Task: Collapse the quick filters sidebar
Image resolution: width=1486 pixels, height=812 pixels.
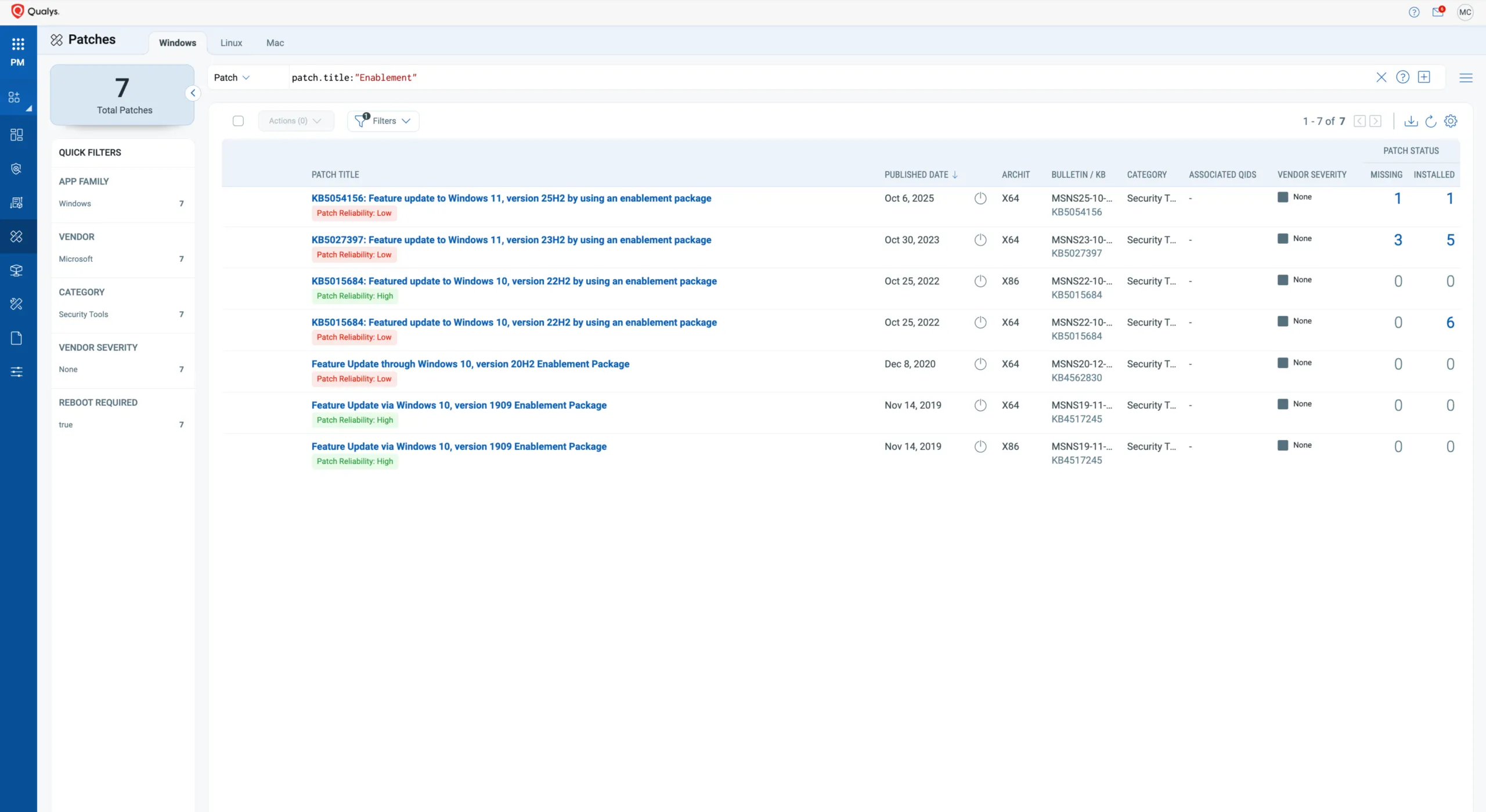Action: pyautogui.click(x=193, y=93)
